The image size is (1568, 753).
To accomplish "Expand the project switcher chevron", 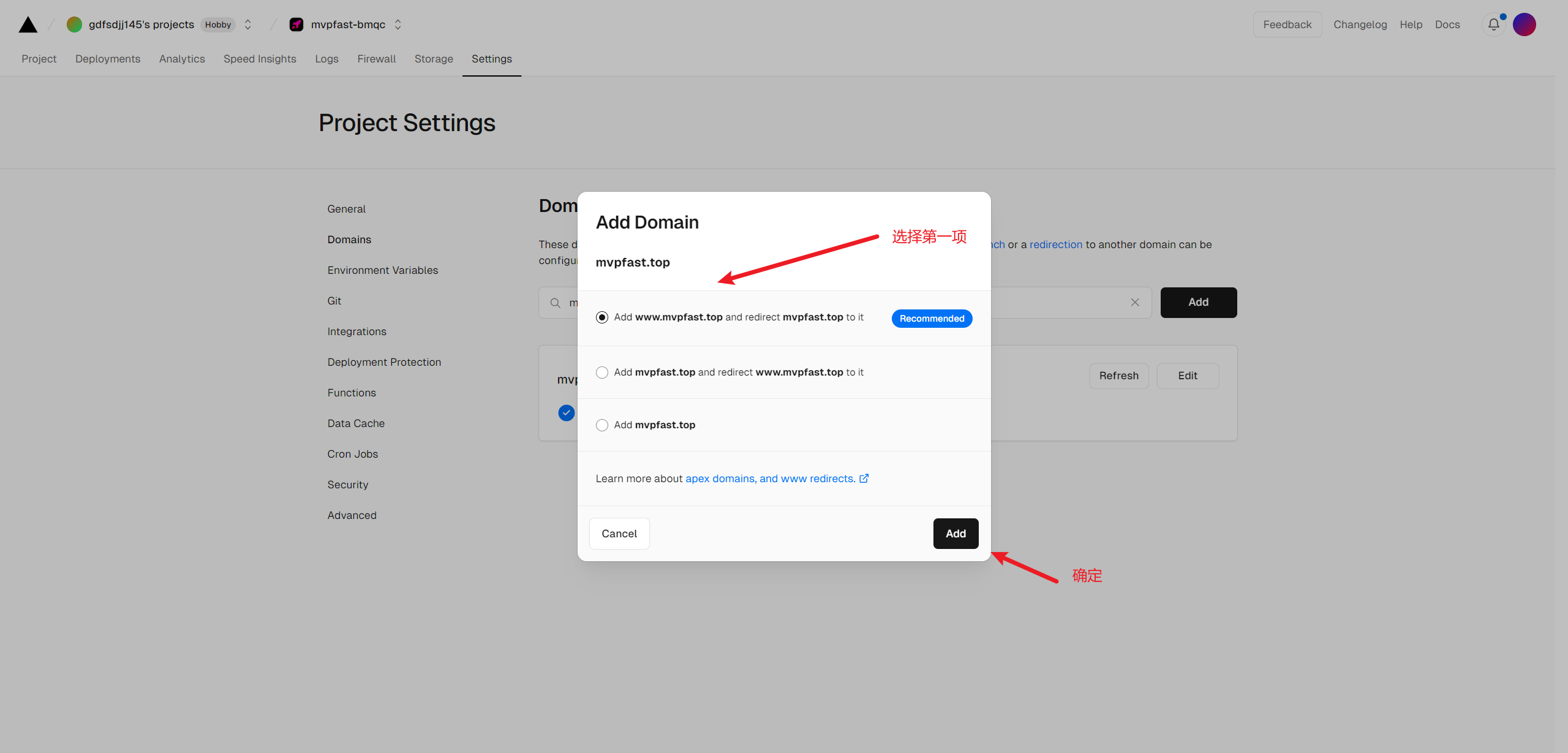I will coord(398,25).
